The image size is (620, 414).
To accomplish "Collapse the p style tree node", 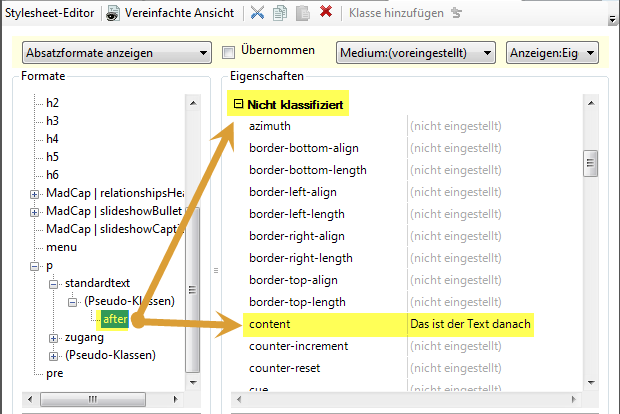I will (36, 265).
